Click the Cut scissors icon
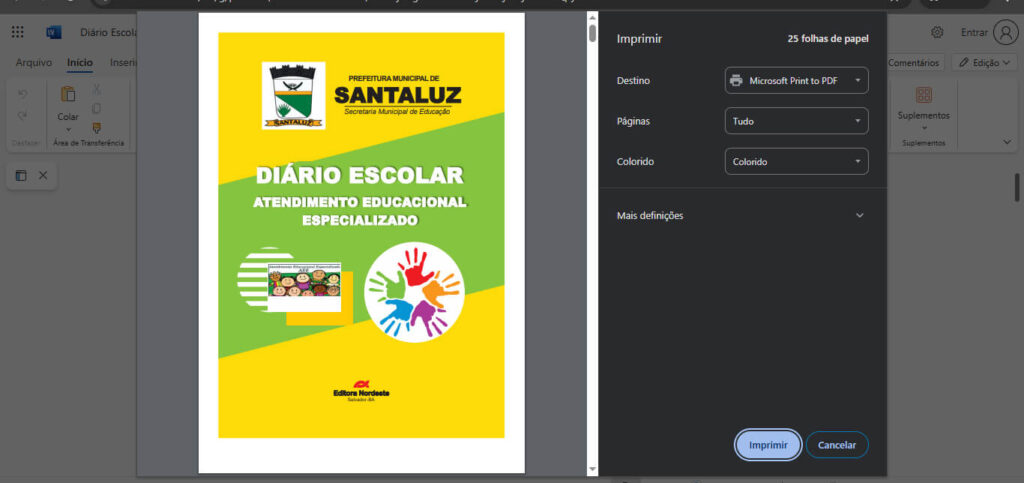This screenshot has width=1024, height=483. point(97,89)
